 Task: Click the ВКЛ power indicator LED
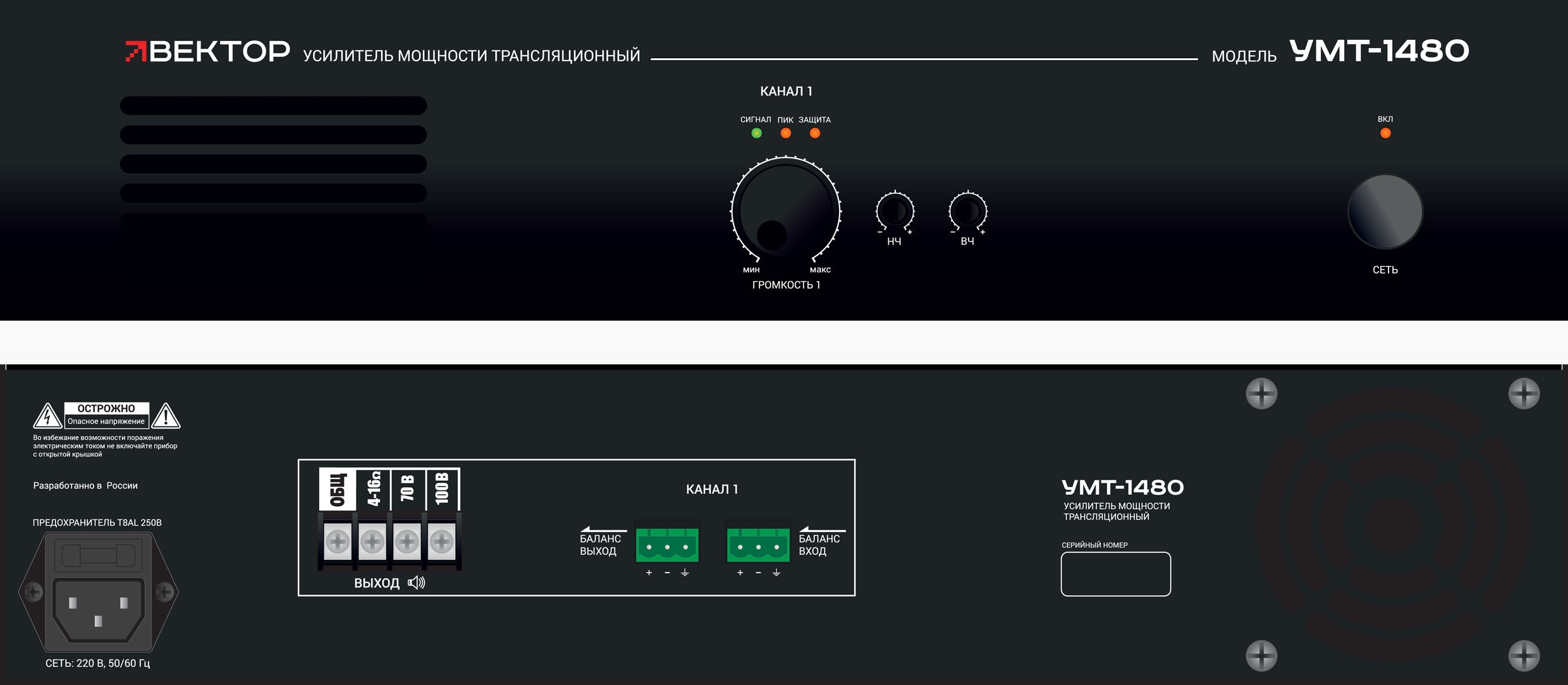(x=1385, y=133)
